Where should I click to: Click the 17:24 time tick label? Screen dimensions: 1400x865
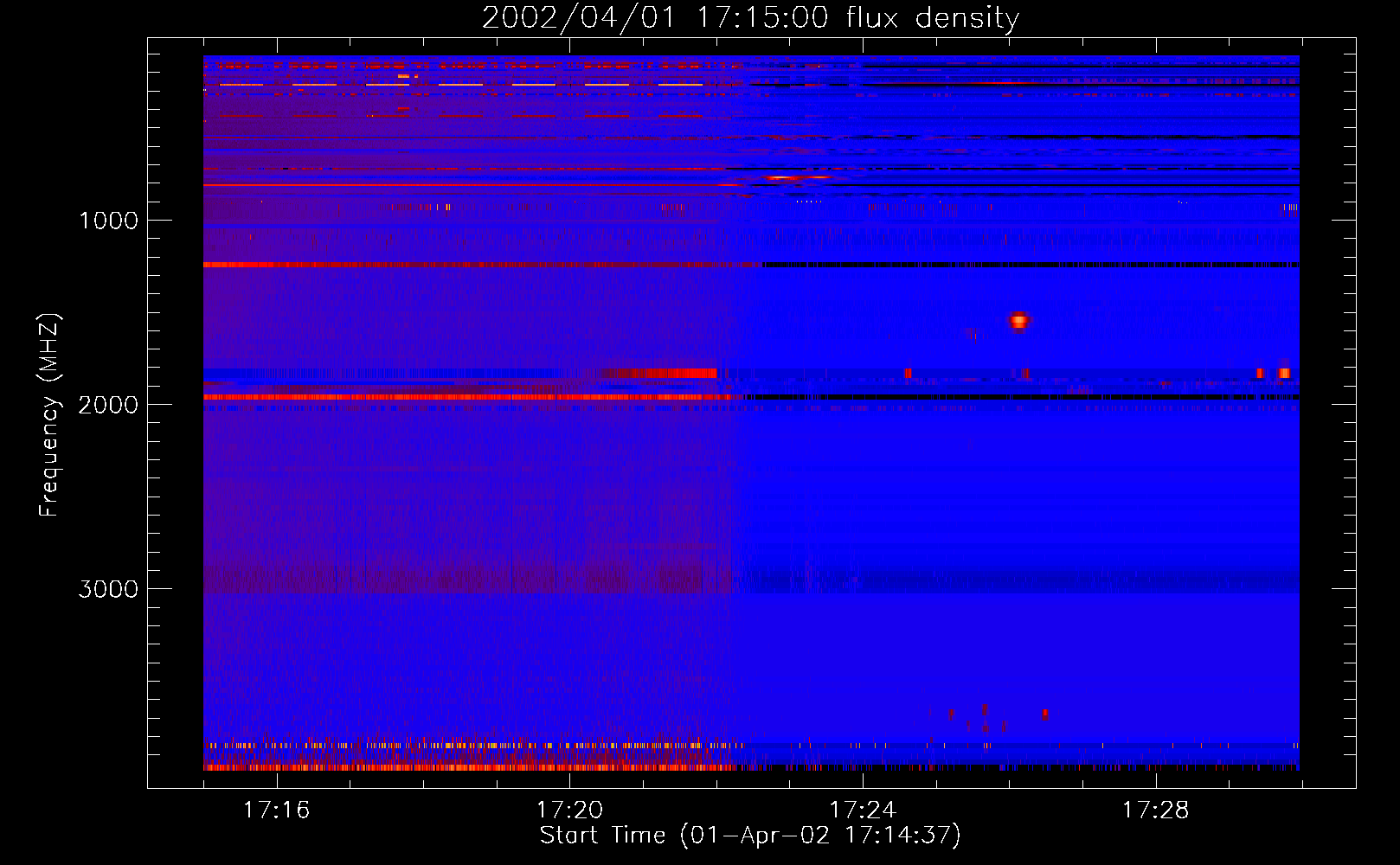point(863,810)
